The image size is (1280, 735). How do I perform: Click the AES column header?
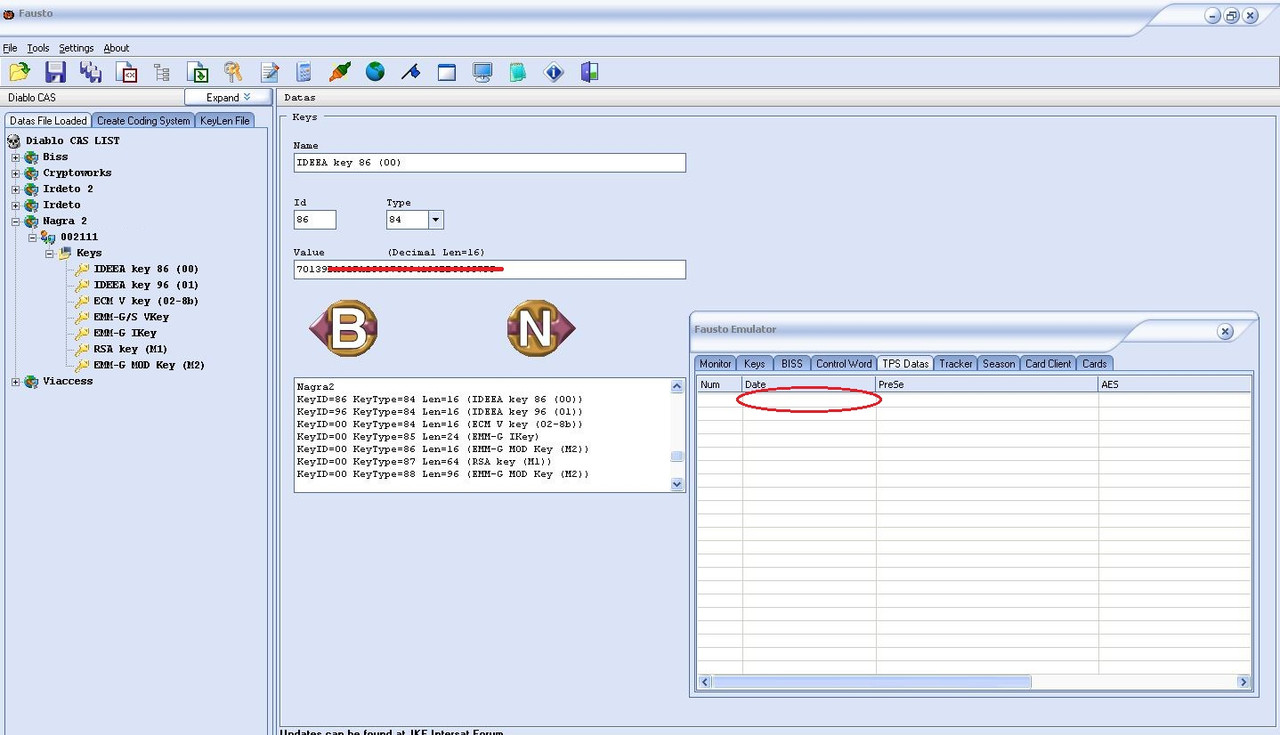(x=1174, y=384)
